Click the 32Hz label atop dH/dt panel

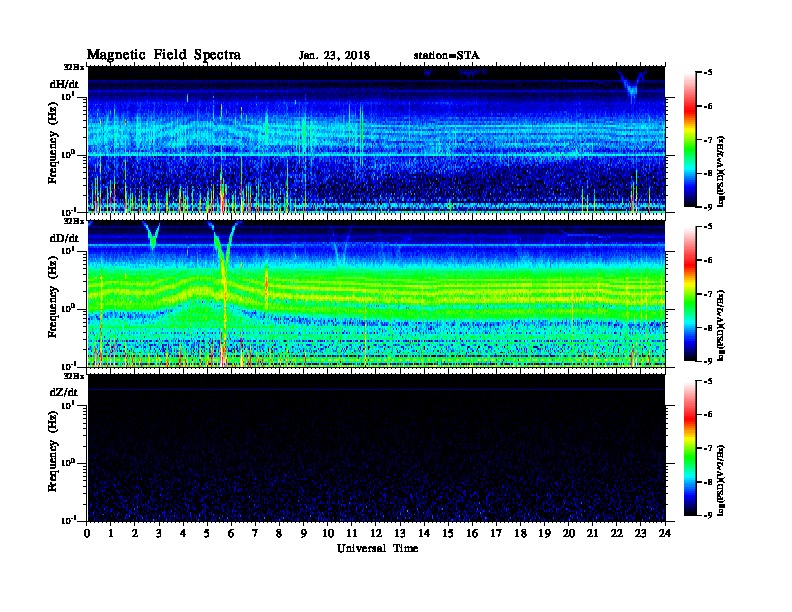(x=74, y=67)
